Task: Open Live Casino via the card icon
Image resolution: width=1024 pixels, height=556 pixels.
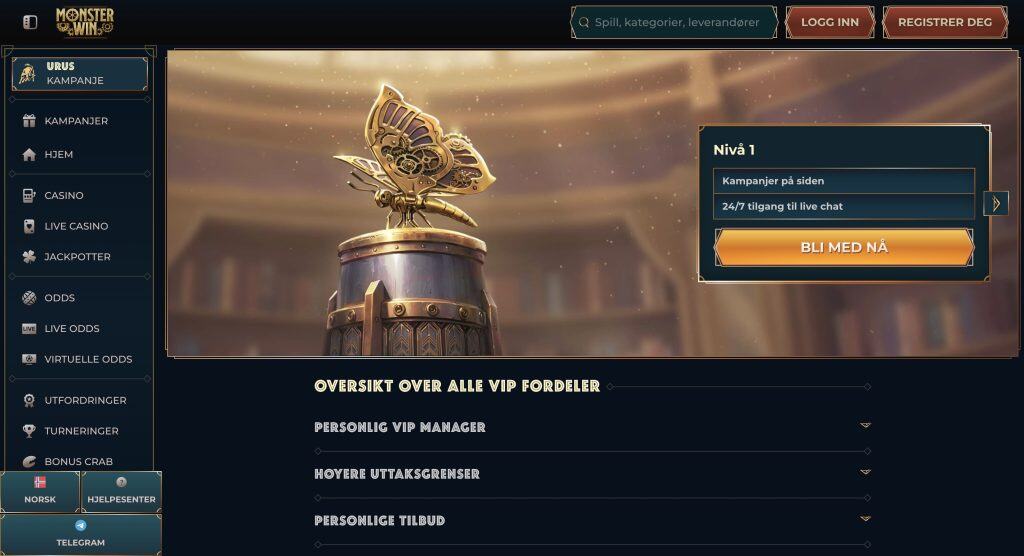Action: [x=29, y=226]
